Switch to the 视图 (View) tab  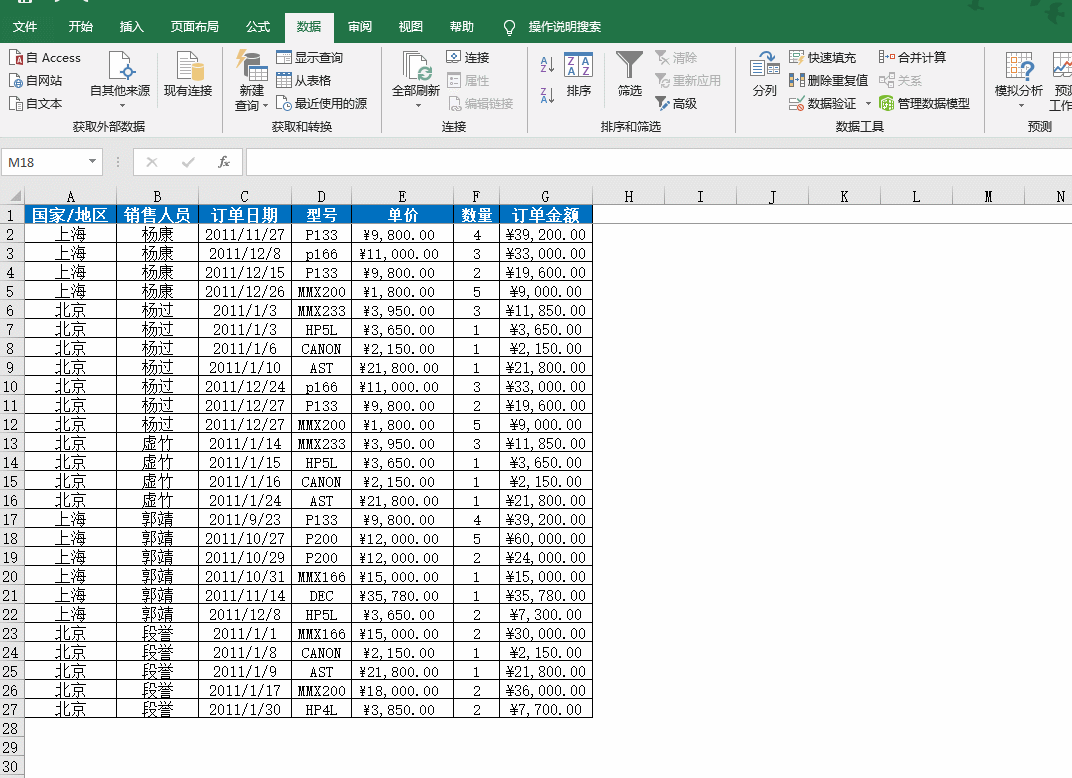coord(410,27)
